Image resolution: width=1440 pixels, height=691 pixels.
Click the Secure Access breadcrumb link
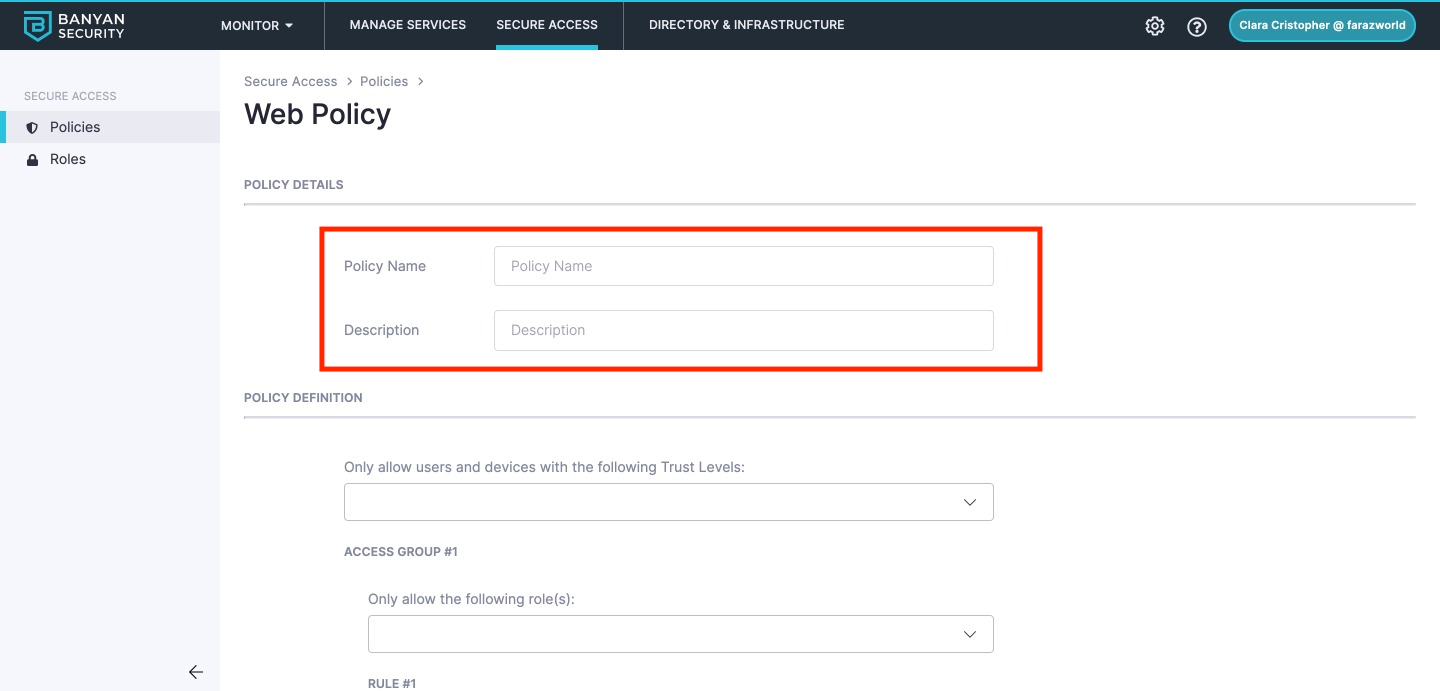(291, 81)
